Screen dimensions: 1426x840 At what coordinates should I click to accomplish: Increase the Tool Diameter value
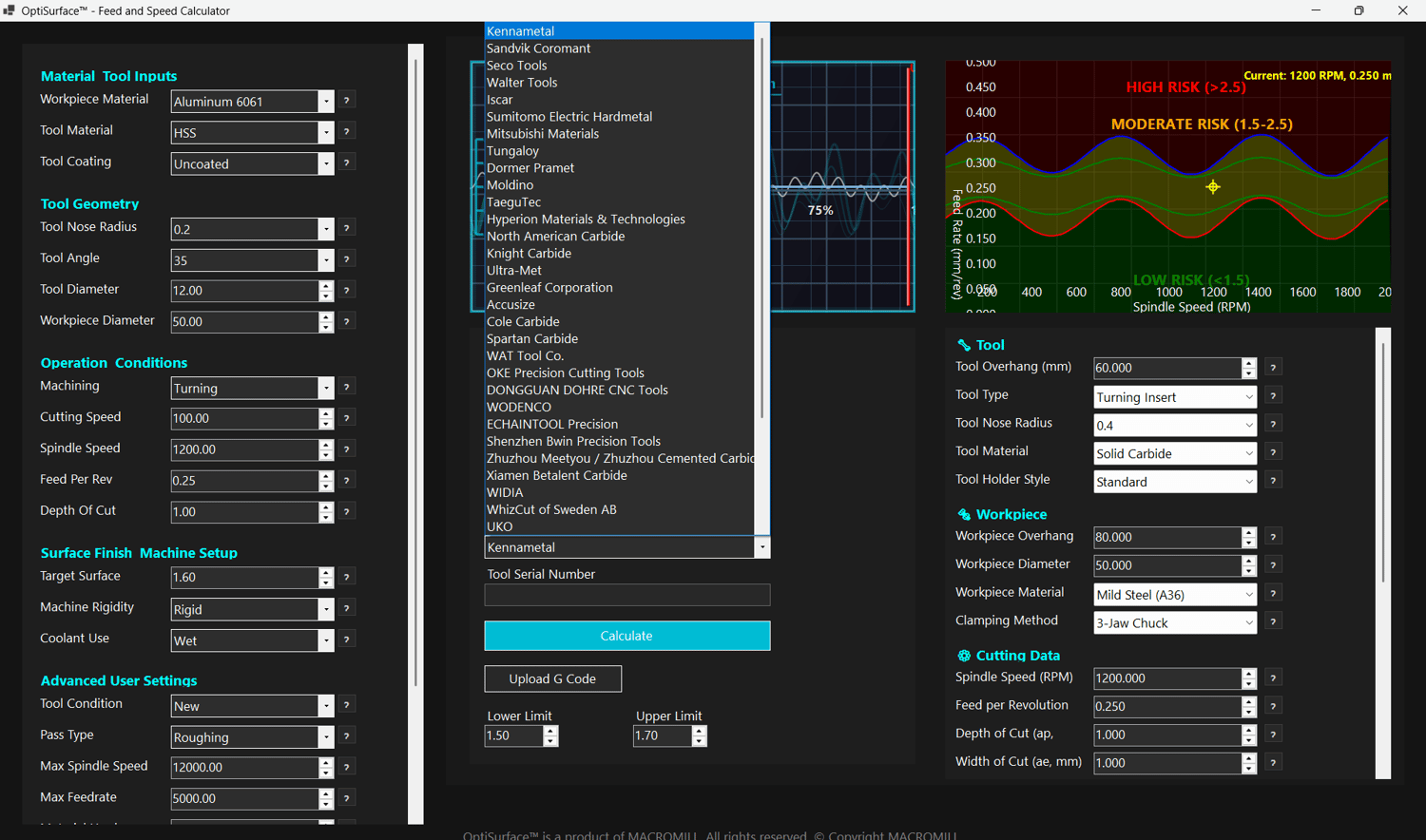coord(326,286)
